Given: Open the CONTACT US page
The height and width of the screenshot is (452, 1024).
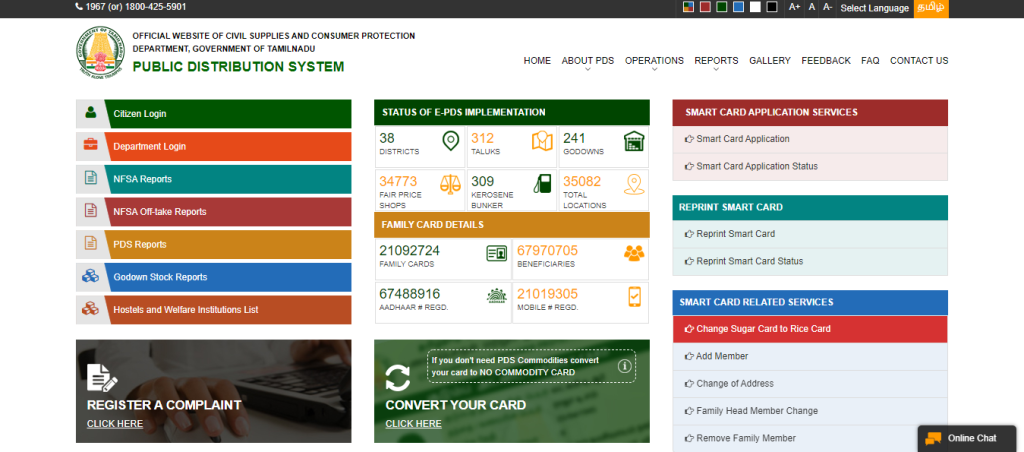Looking at the screenshot, I should [x=919, y=61].
